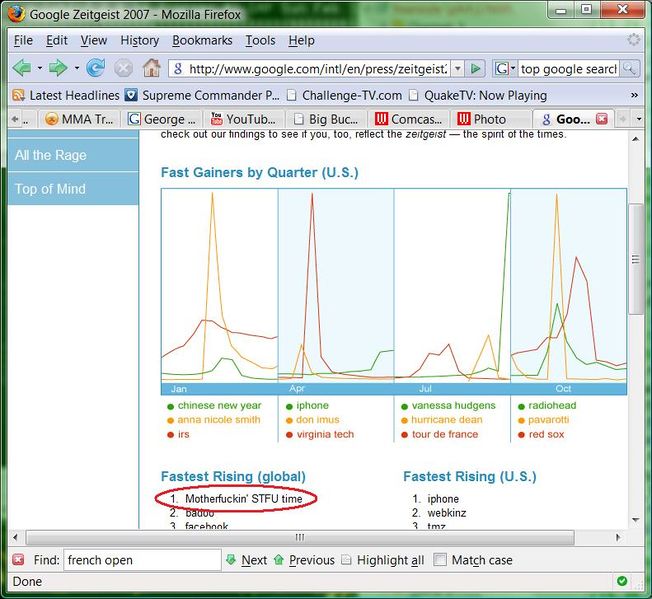652x599 pixels.
Task: Open the Bookmarks menu
Action: 202,40
